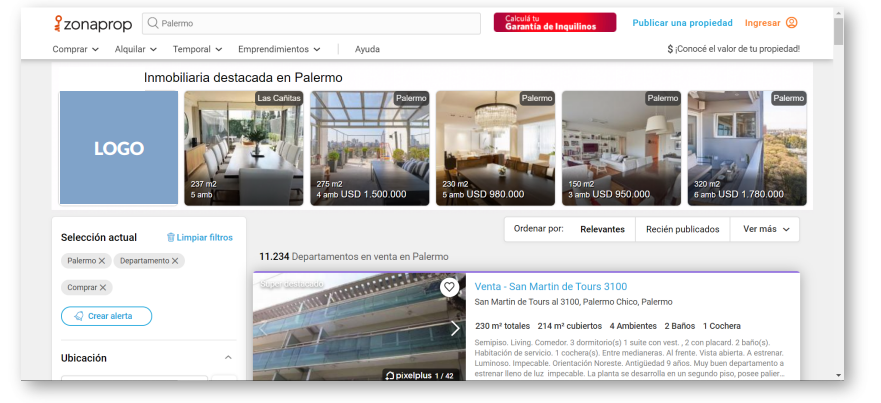The height and width of the screenshot is (403, 881).
Task: Click the page vertical scrollbar
Action: (839, 31)
